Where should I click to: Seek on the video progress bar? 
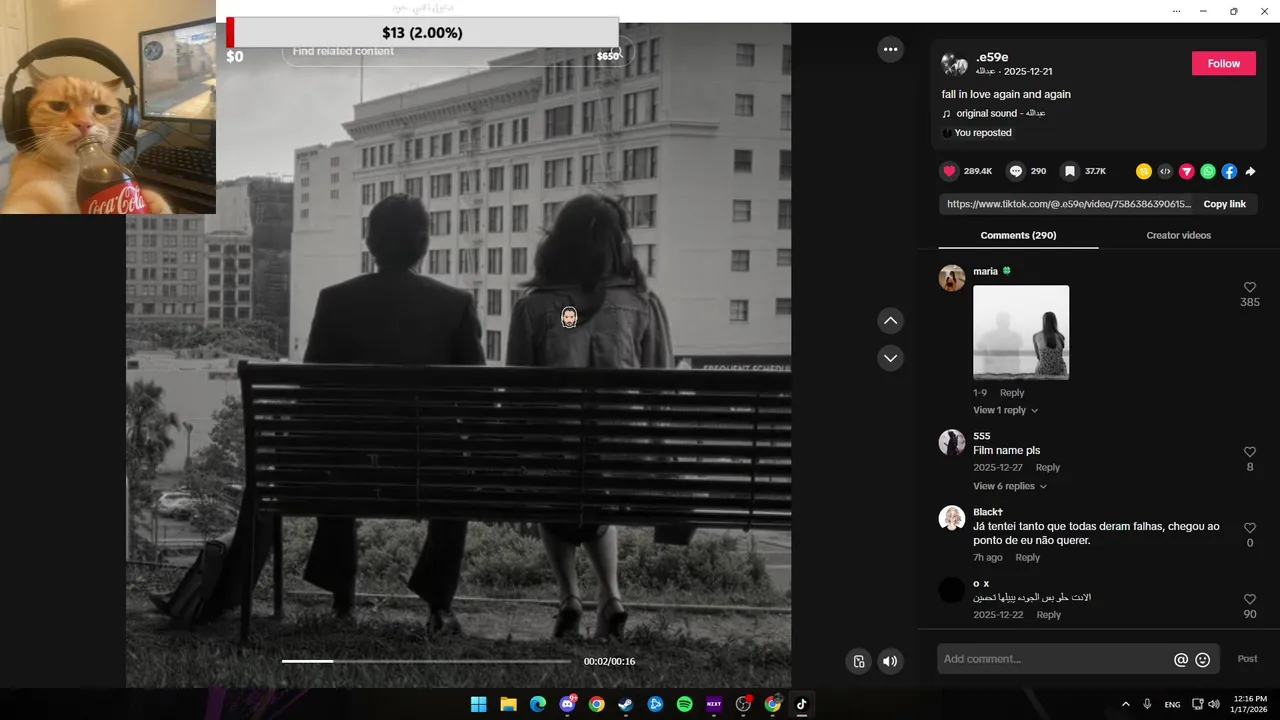point(427,661)
